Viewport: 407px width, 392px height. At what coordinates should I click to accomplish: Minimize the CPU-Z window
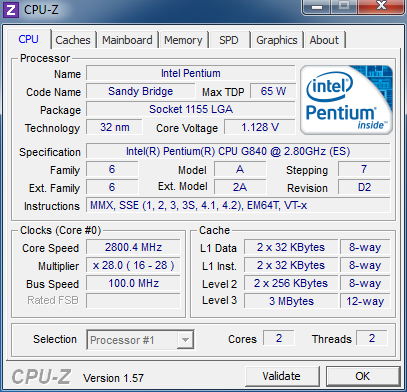[x=317, y=7]
